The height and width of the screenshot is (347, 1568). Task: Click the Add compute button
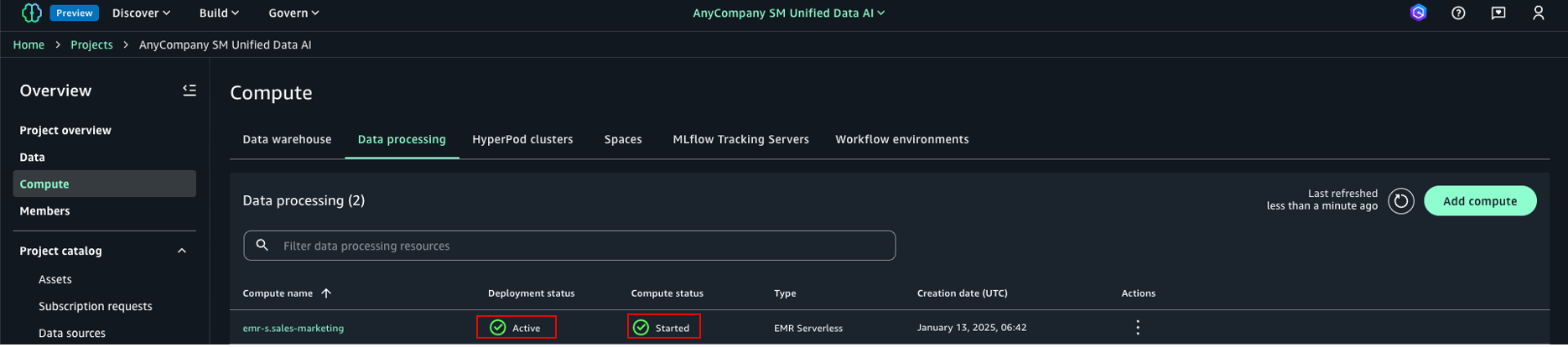1479,201
